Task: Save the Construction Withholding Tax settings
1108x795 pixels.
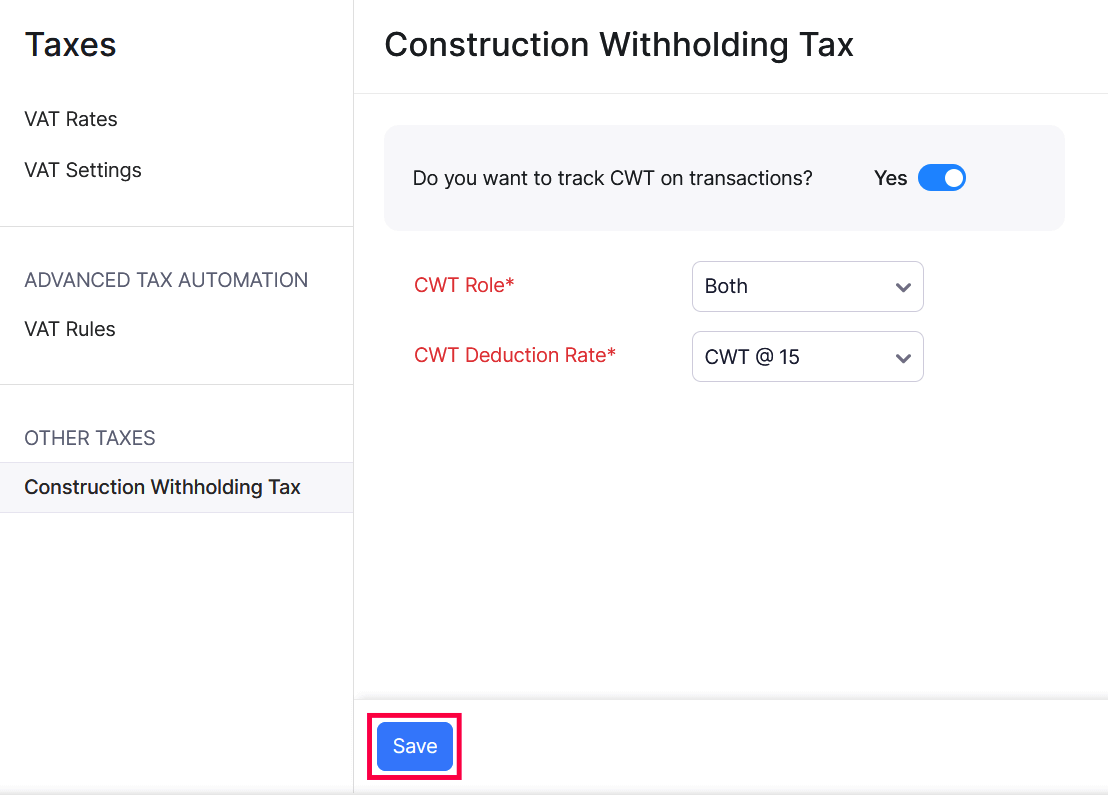Action: point(413,746)
